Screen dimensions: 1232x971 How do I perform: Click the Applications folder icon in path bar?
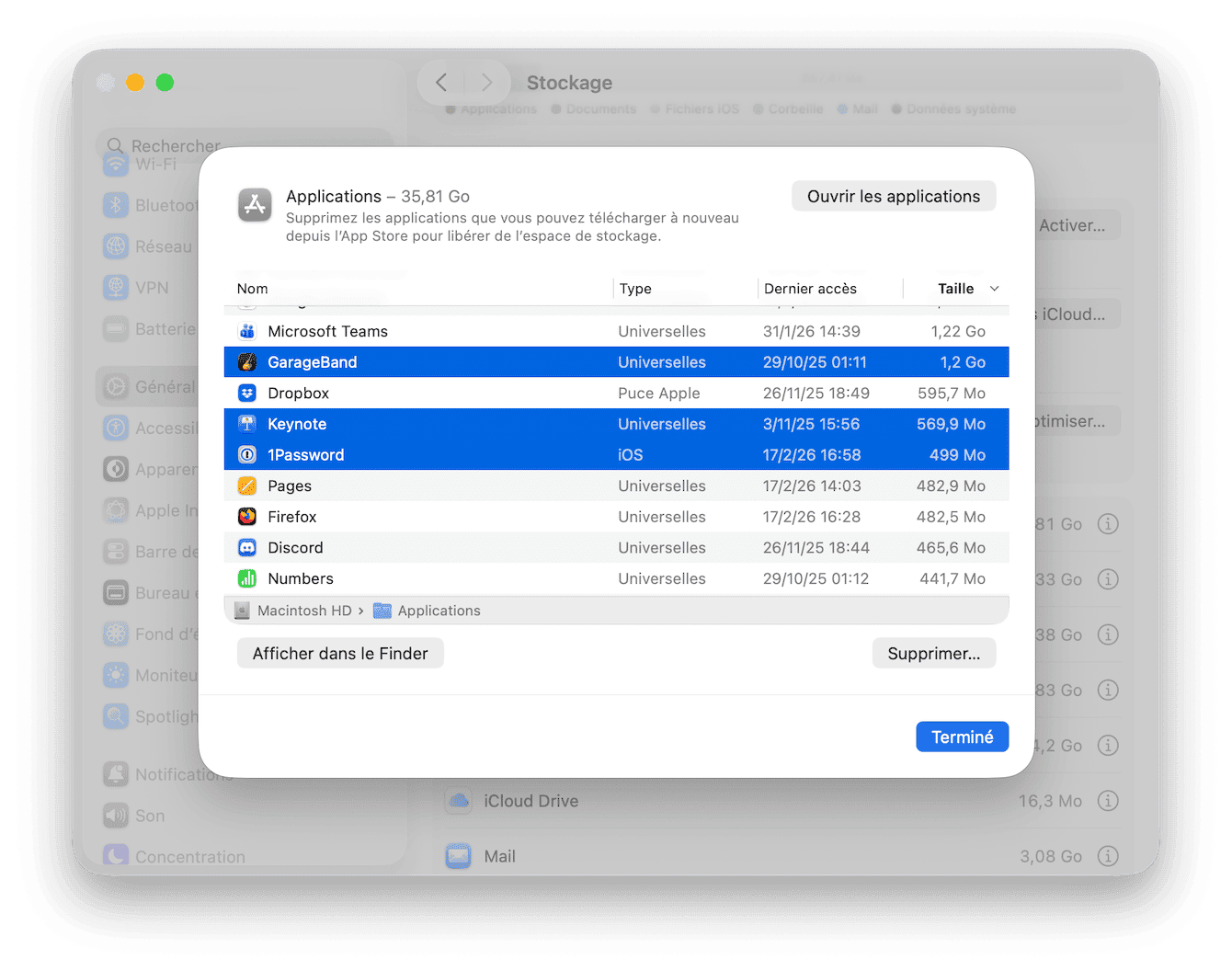point(382,611)
